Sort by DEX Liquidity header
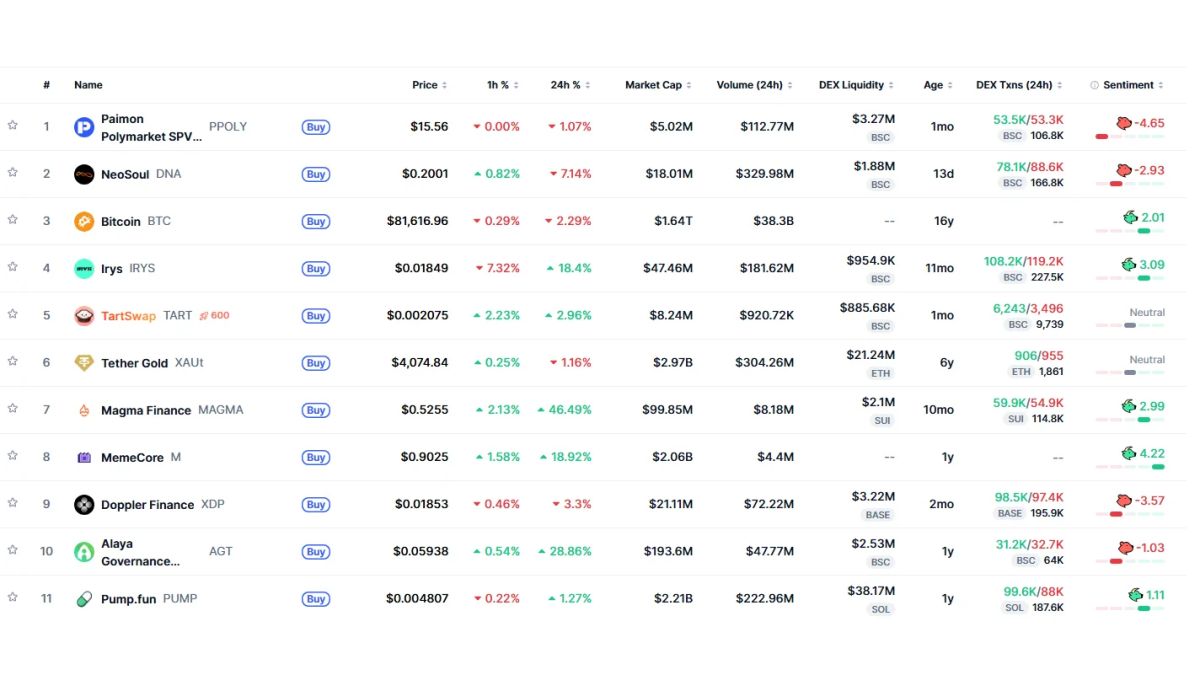The height and width of the screenshot is (675, 1200). 856,85
